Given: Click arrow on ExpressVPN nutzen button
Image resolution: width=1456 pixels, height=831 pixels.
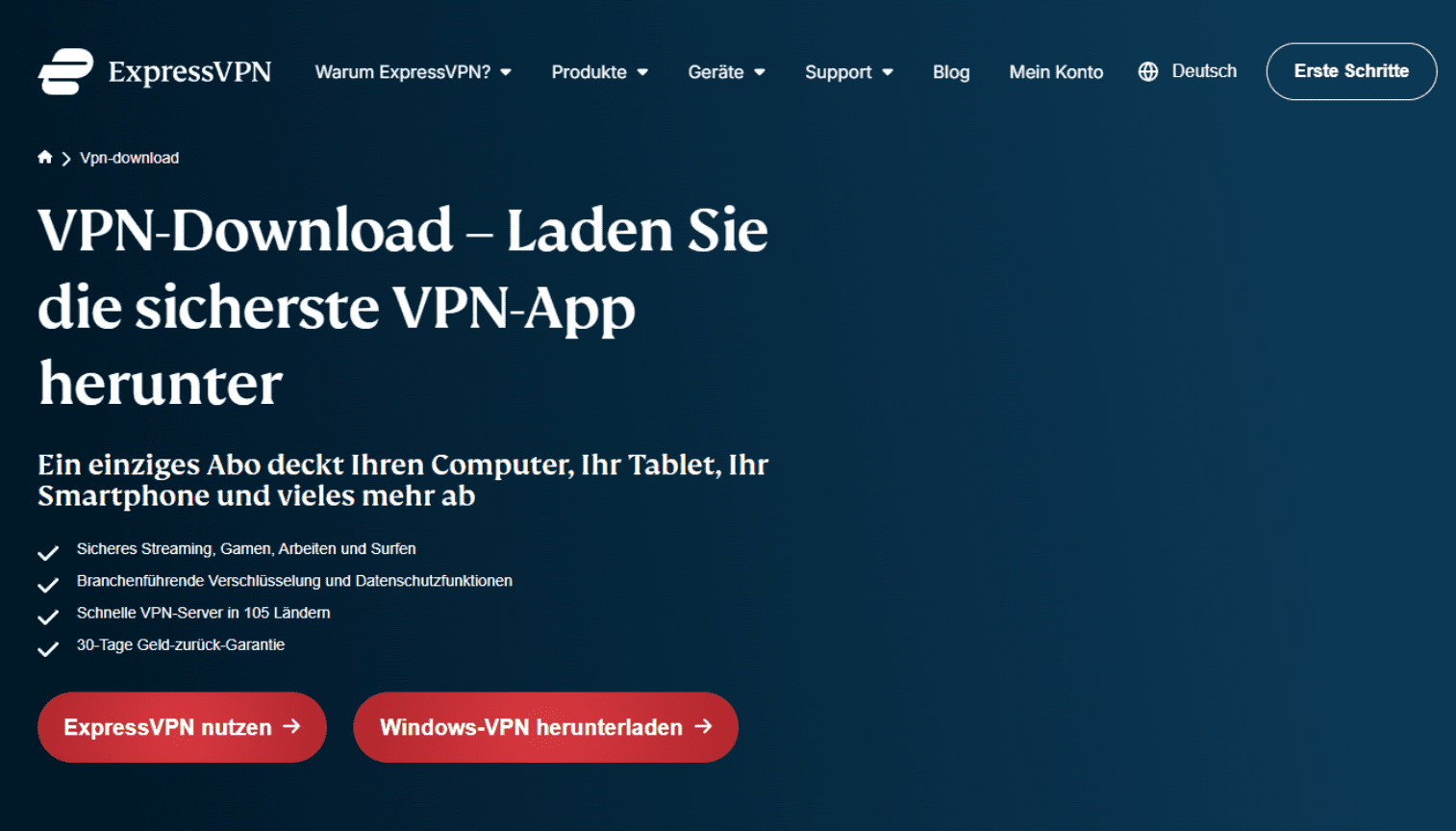Looking at the screenshot, I should 291,726.
